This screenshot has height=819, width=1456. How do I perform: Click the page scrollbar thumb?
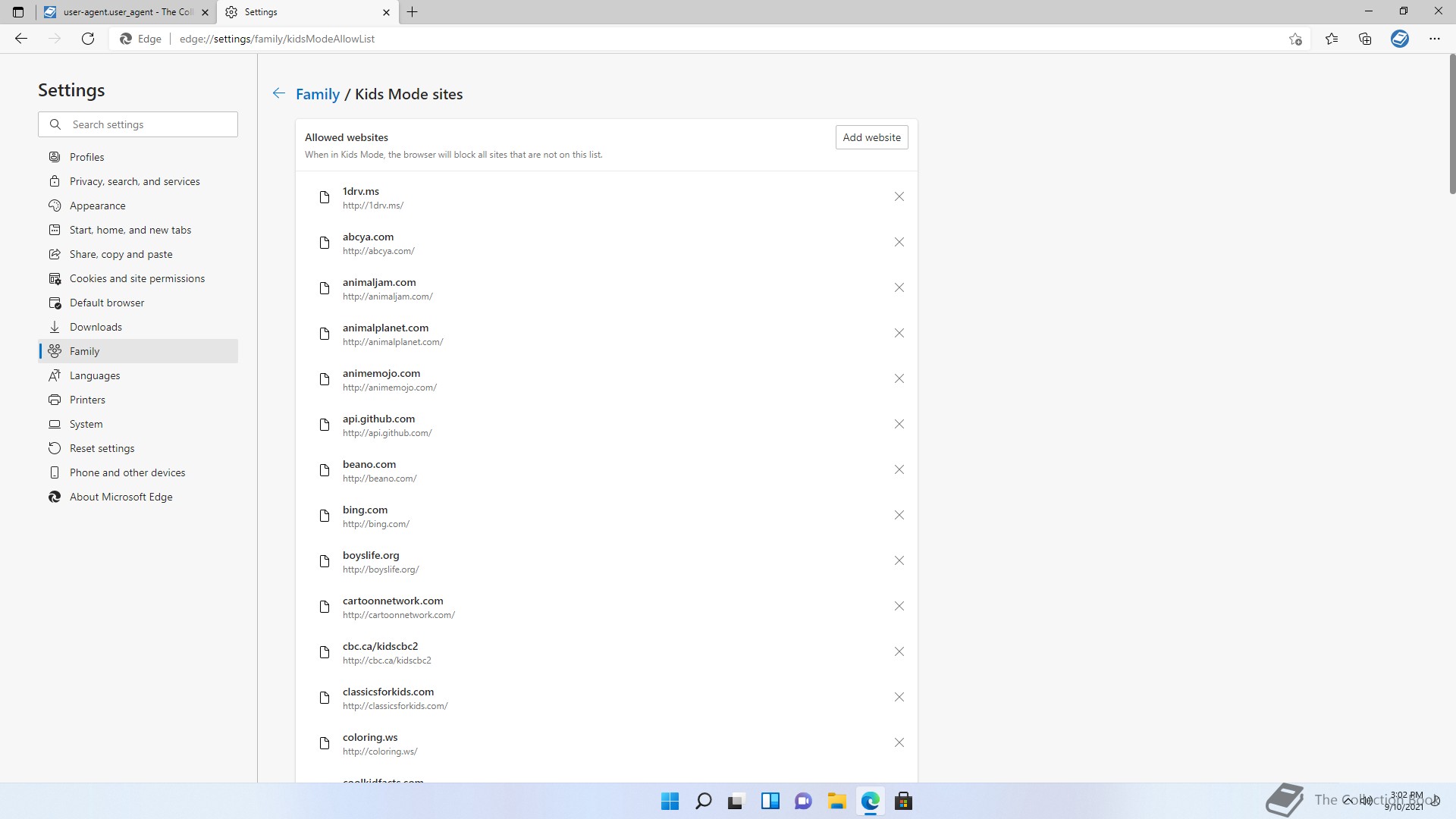pos(1452,125)
